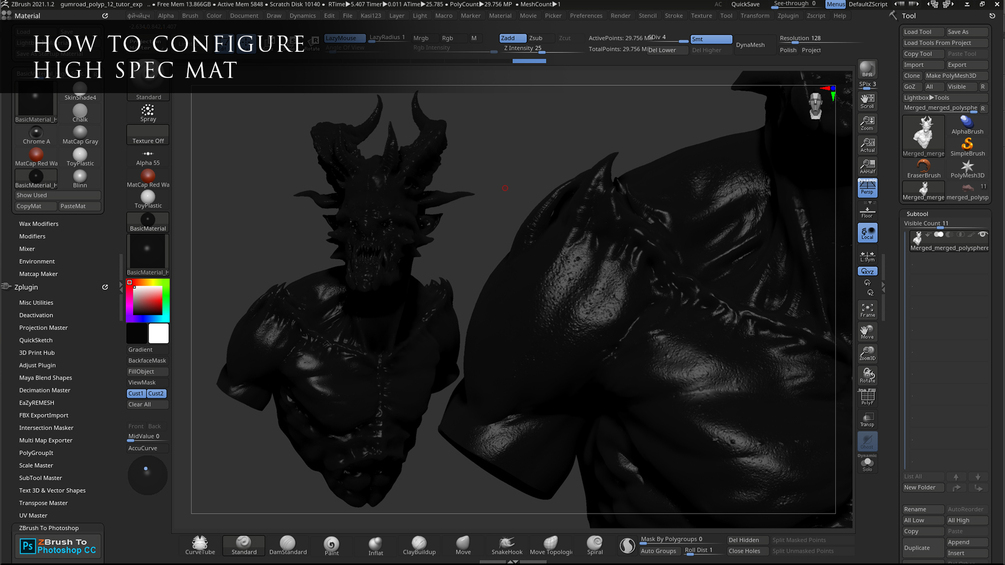Click the BPR render icon
Viewport: 1005px width, 565px height.
pos(867,70)
